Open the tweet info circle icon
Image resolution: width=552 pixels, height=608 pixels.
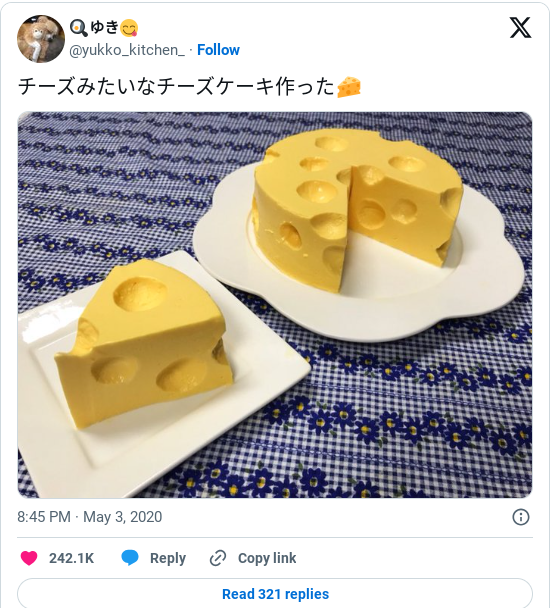pyautogui.click(x=521, y=517)
